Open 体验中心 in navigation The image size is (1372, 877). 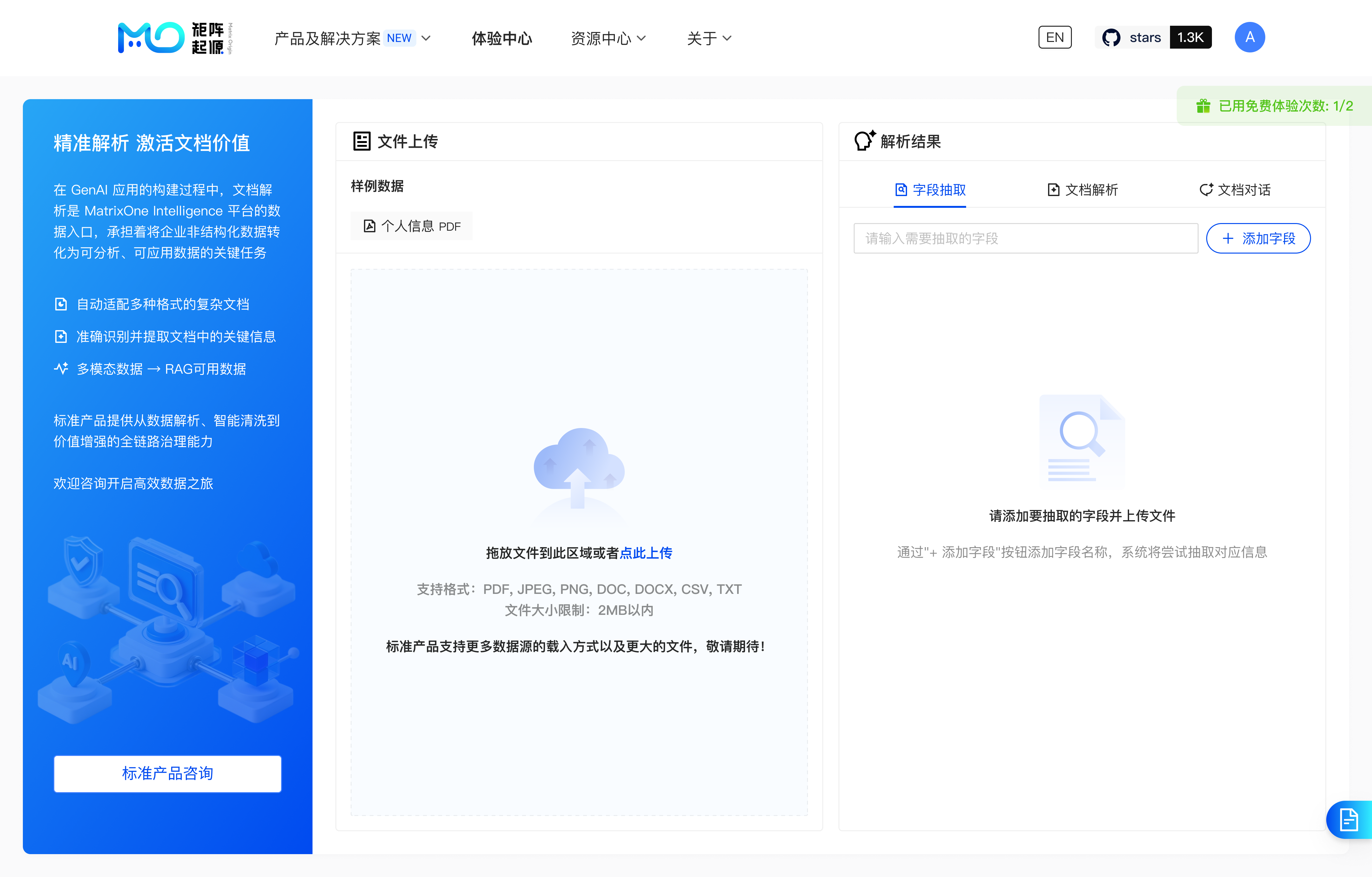pyautogui.click(x=501, y=38)
